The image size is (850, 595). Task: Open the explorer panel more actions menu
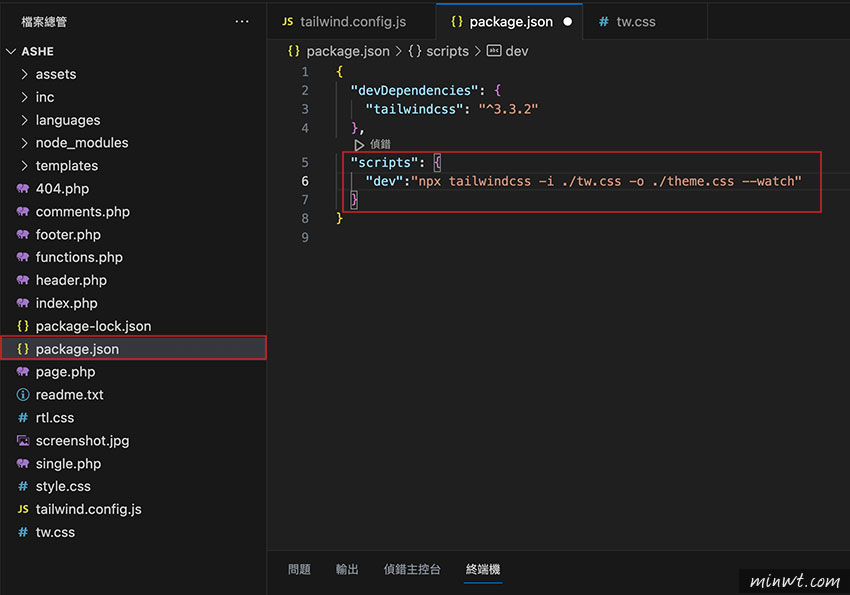[x=242, y=22]
